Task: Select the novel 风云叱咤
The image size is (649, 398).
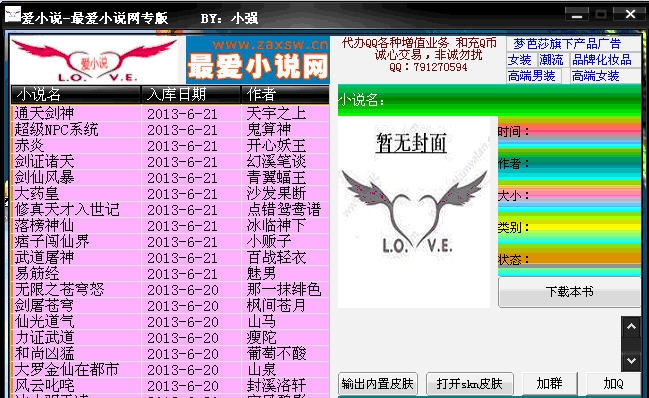Action: click(x=44, y=386)
